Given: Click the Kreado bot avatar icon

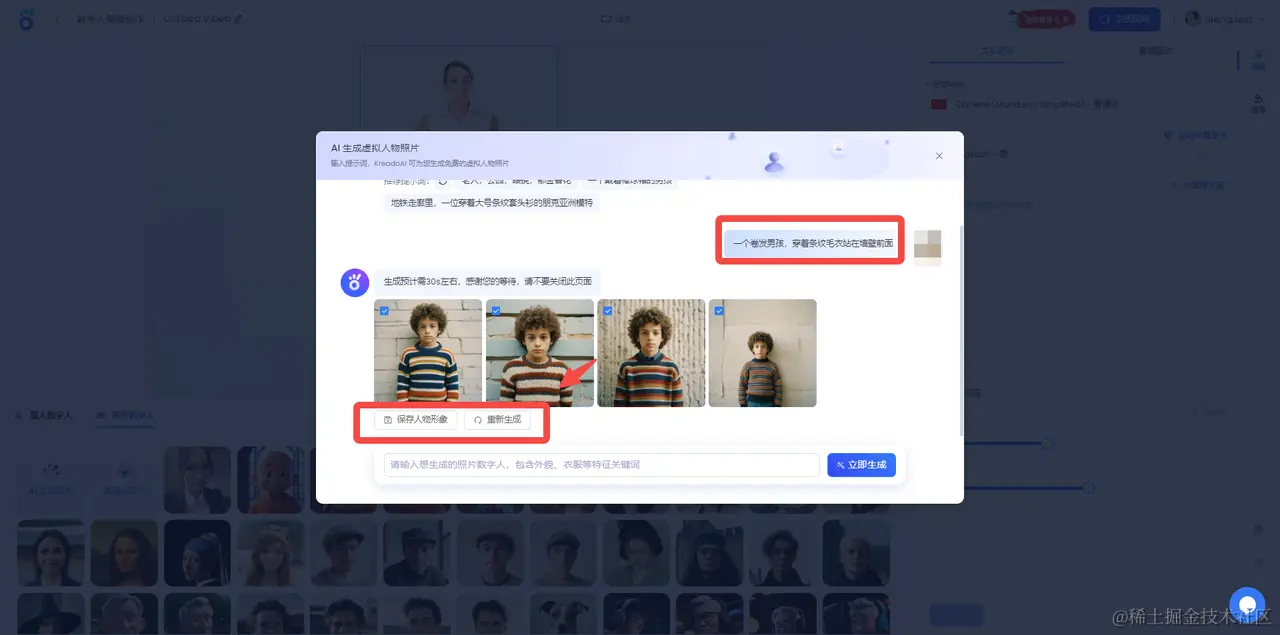Looking at the screenshot, I should 355,283.
